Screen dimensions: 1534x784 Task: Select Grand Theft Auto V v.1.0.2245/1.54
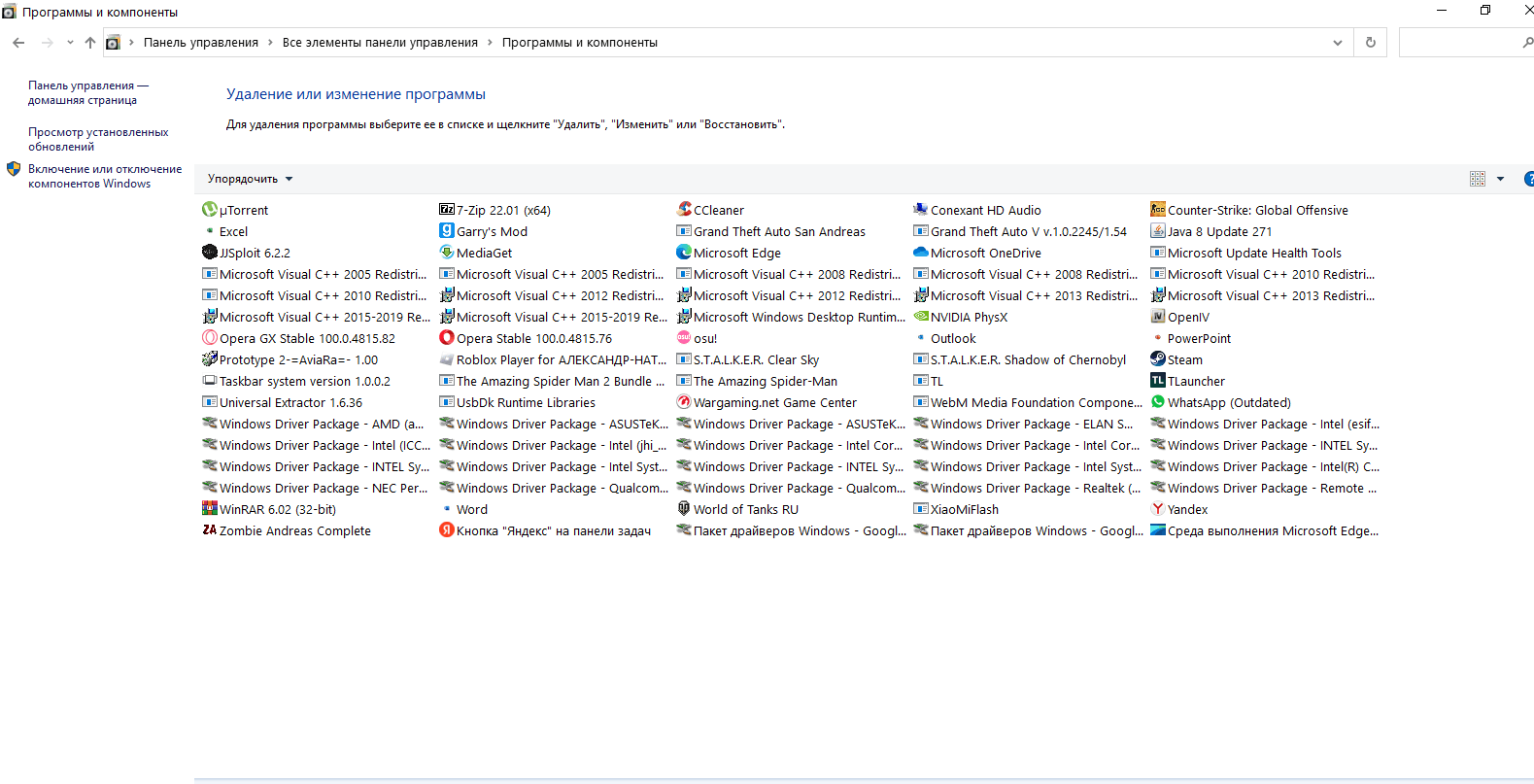[x=1021, y=231]
